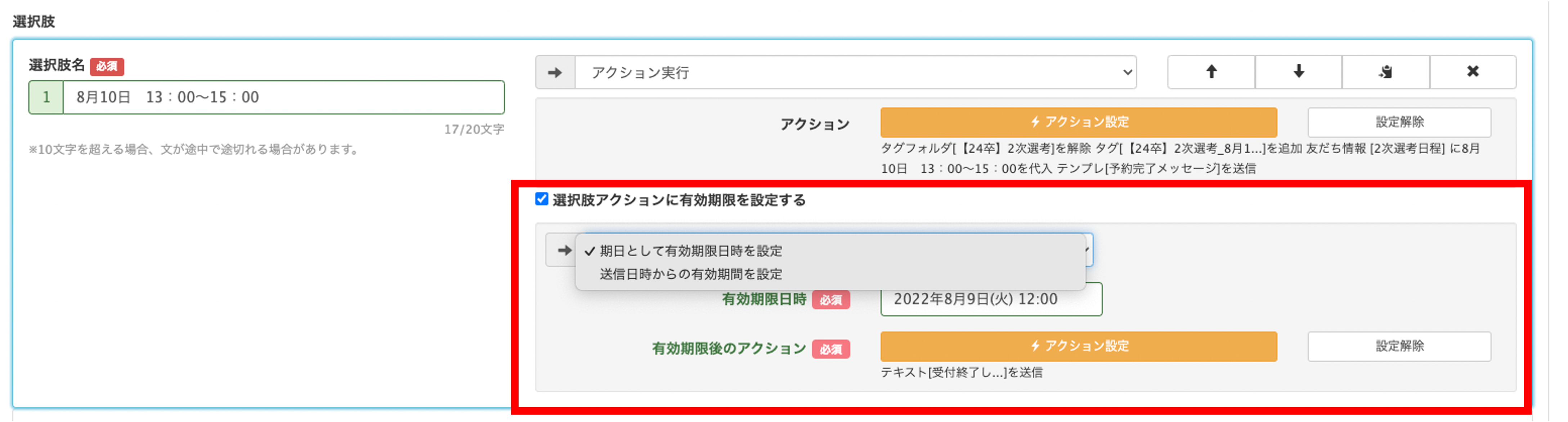Viewport: 1568px width, 422px height.
Task: Click the 選択肢アクションに有効期限を設定する label
Action: [679, 200]
